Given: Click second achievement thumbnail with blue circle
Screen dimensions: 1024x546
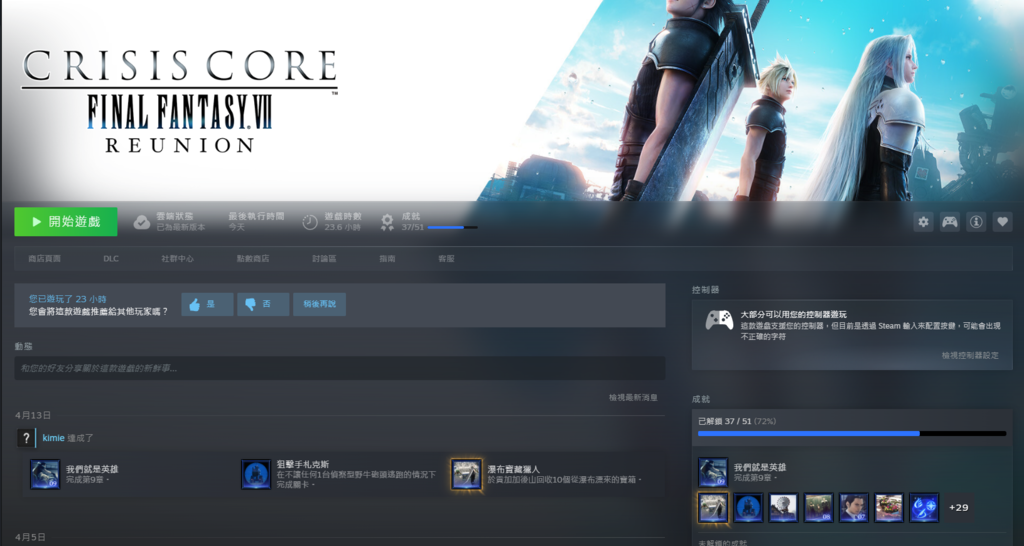Looking at the screenshot, I should [748, 507].
